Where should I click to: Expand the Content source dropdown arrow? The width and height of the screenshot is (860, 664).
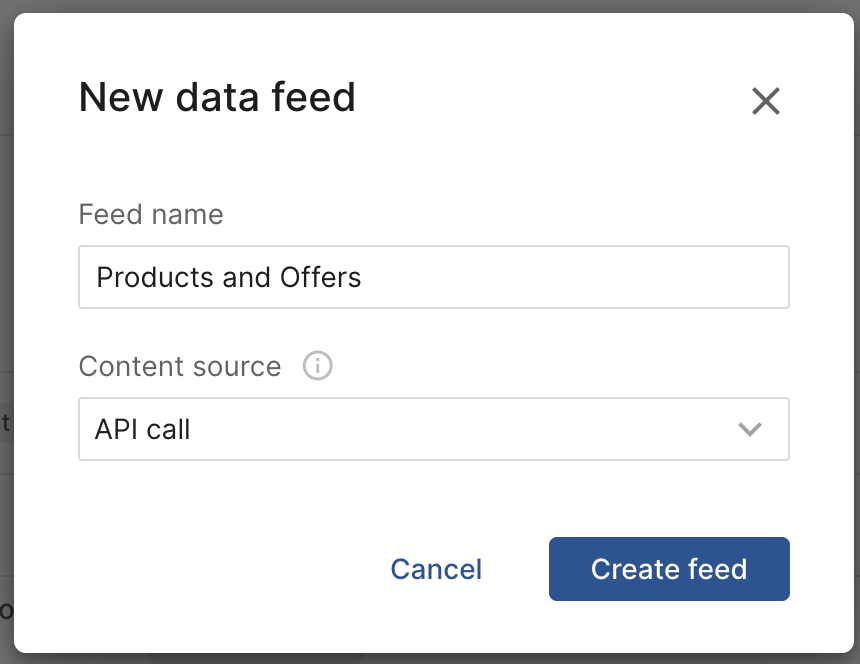(749, 429)
